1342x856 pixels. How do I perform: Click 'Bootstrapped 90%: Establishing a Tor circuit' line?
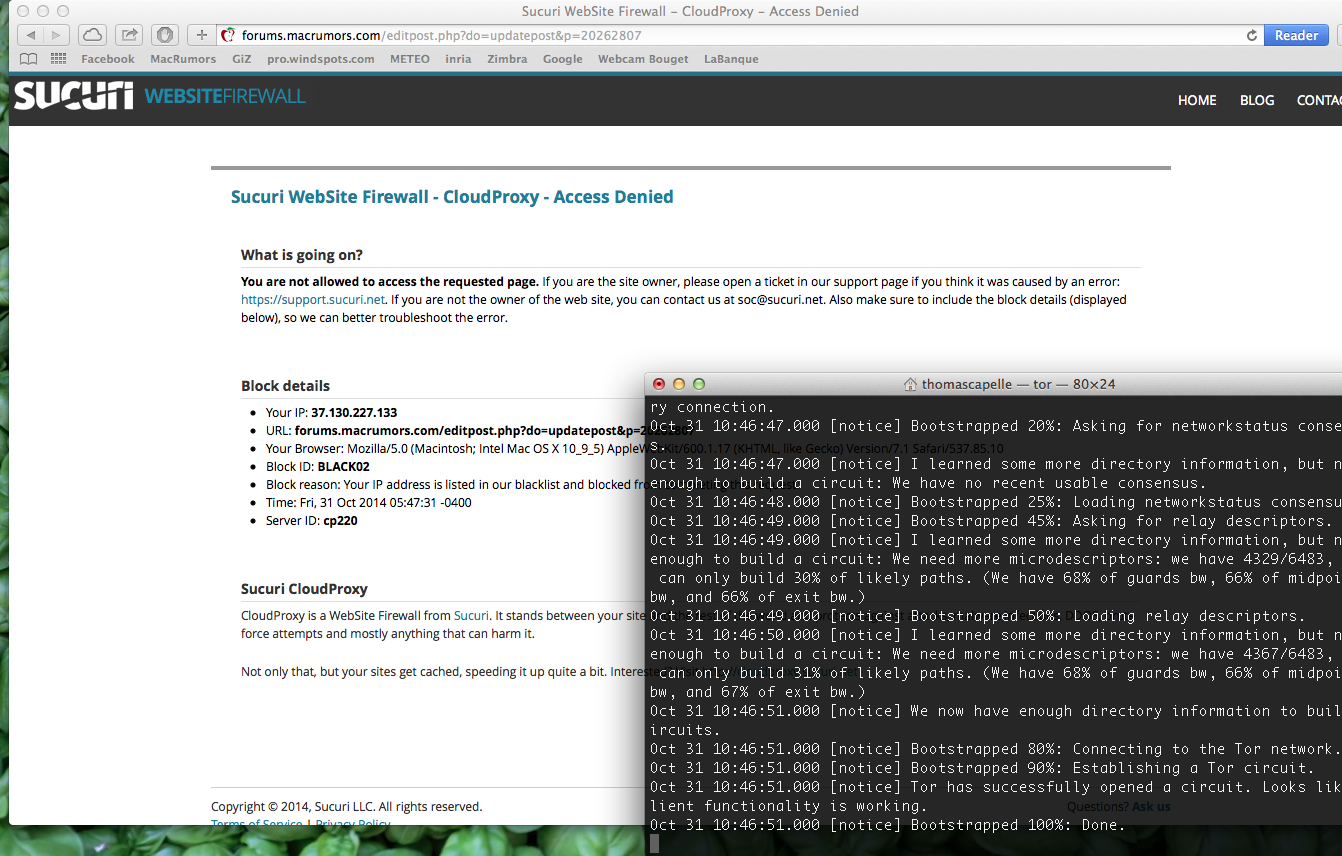click(982, 768)
